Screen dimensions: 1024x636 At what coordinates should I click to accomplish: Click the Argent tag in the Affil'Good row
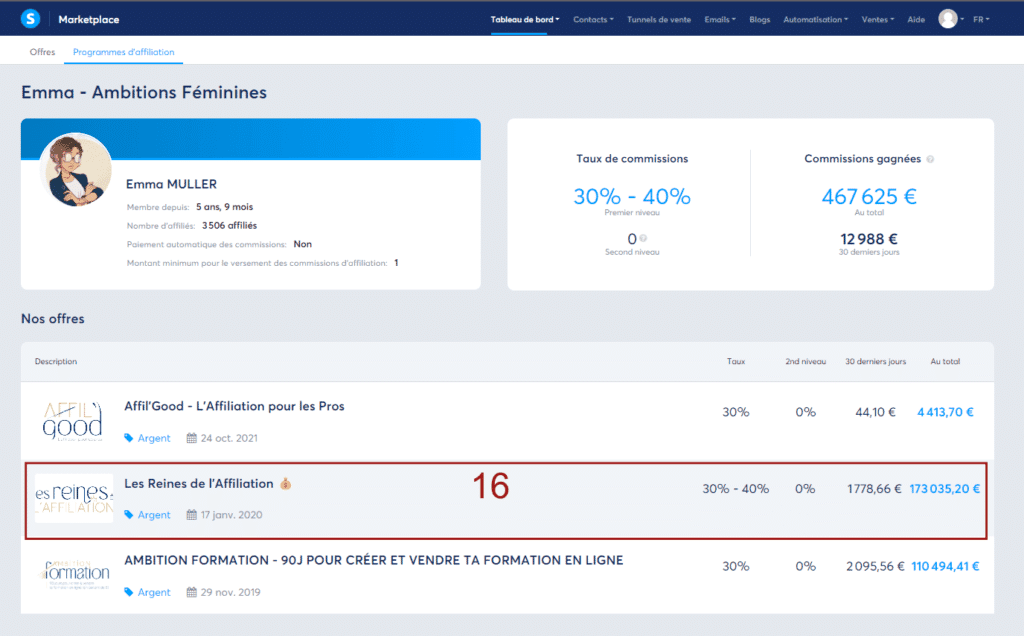[x=154, y=438]
